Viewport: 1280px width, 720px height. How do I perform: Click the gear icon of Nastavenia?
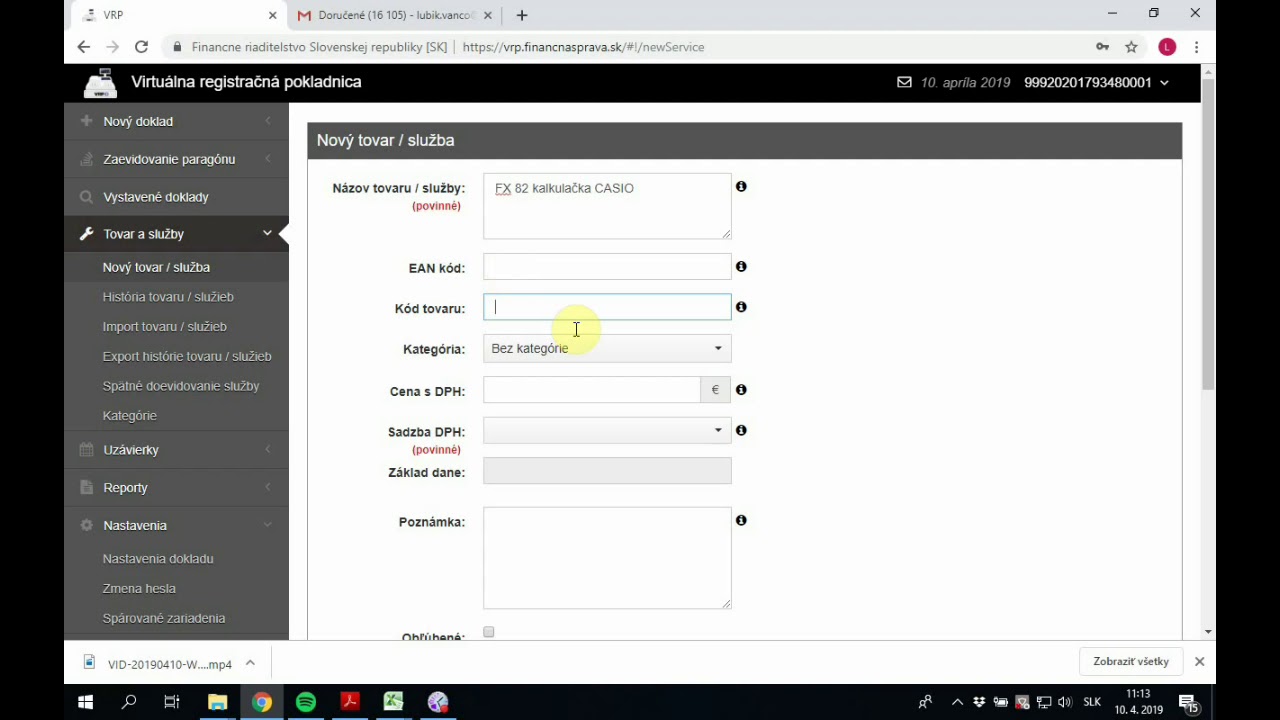coord(86,525)
